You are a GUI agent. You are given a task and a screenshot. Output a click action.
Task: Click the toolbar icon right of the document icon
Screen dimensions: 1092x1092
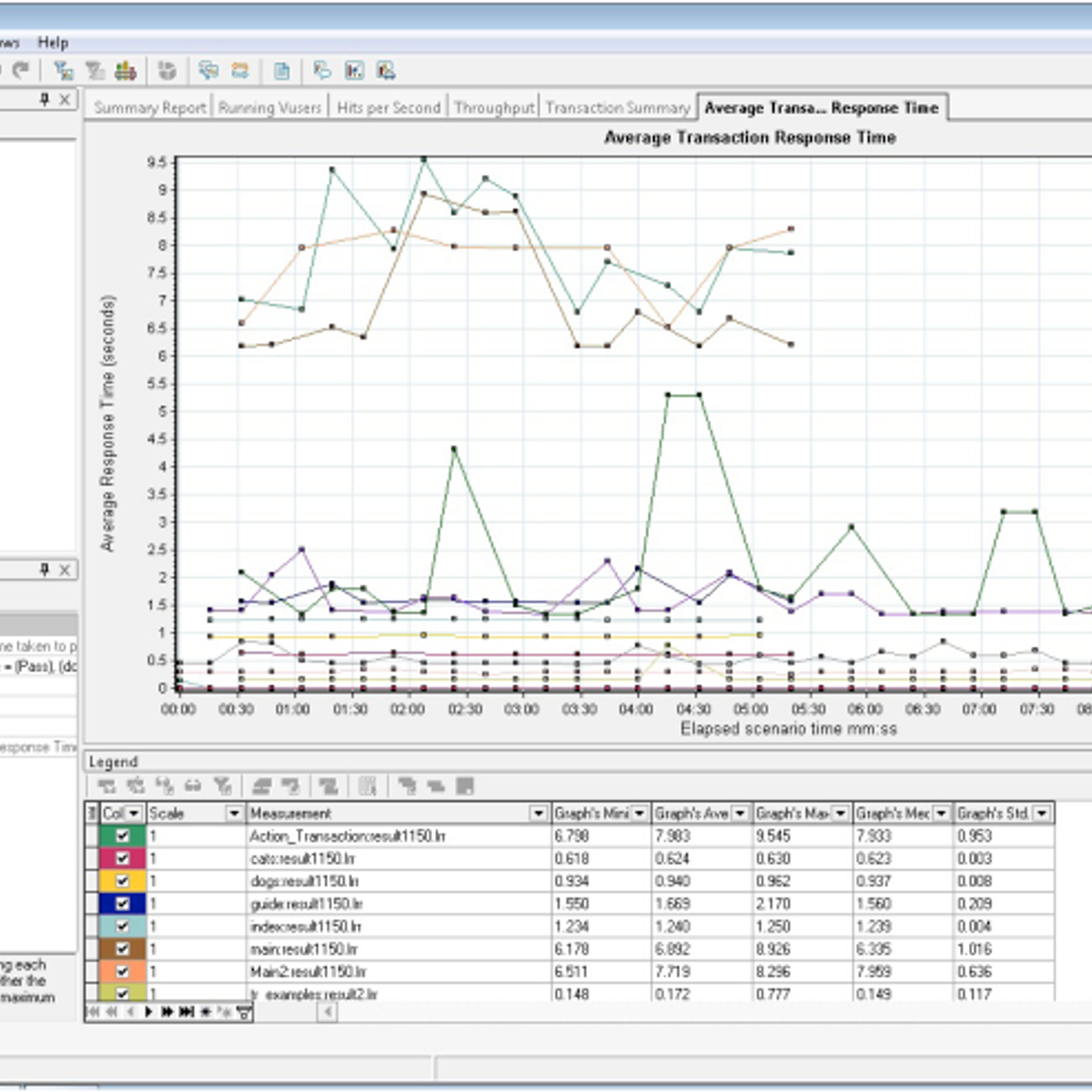point(322,70)
